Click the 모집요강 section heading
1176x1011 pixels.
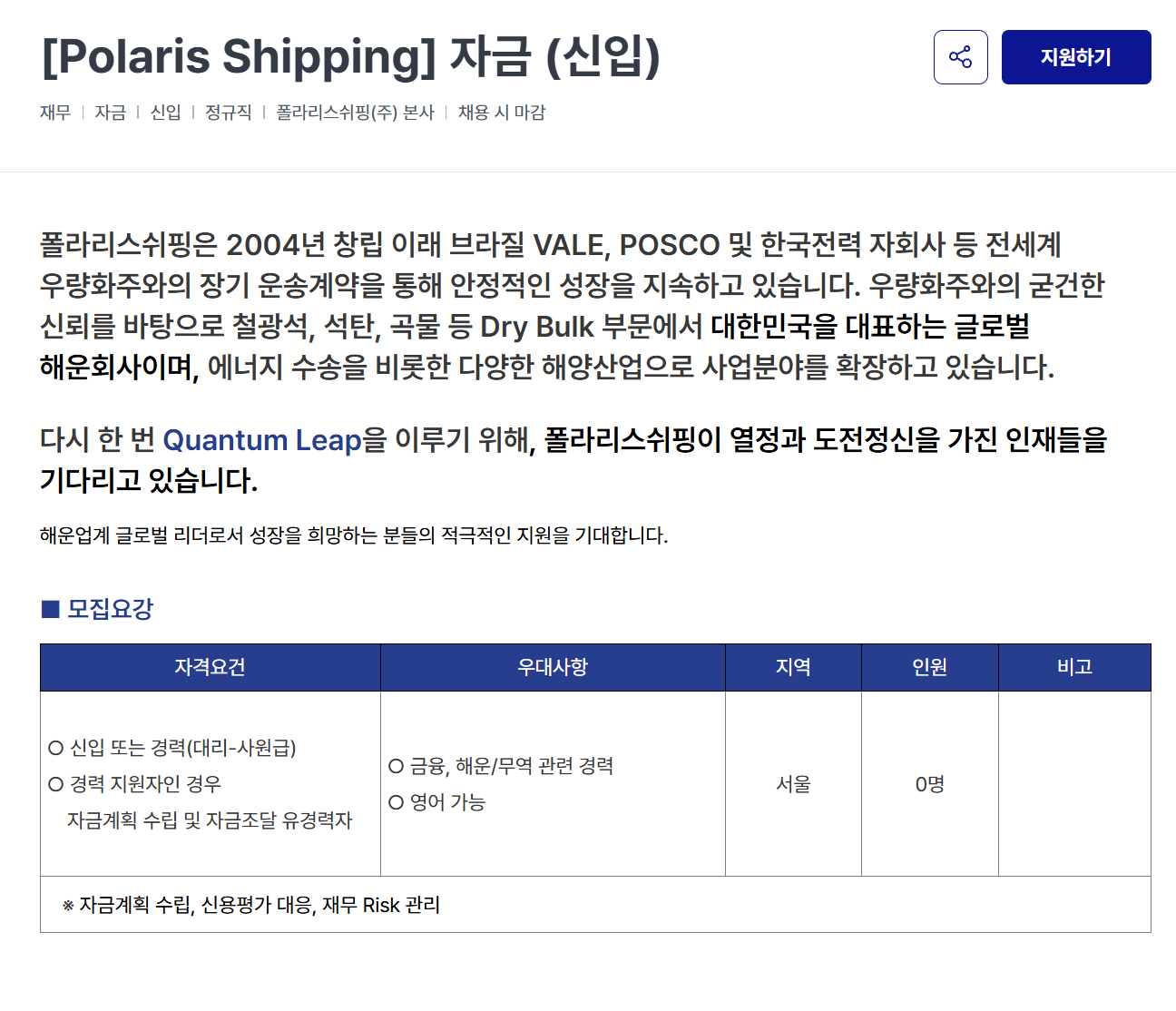click(110, 609)
